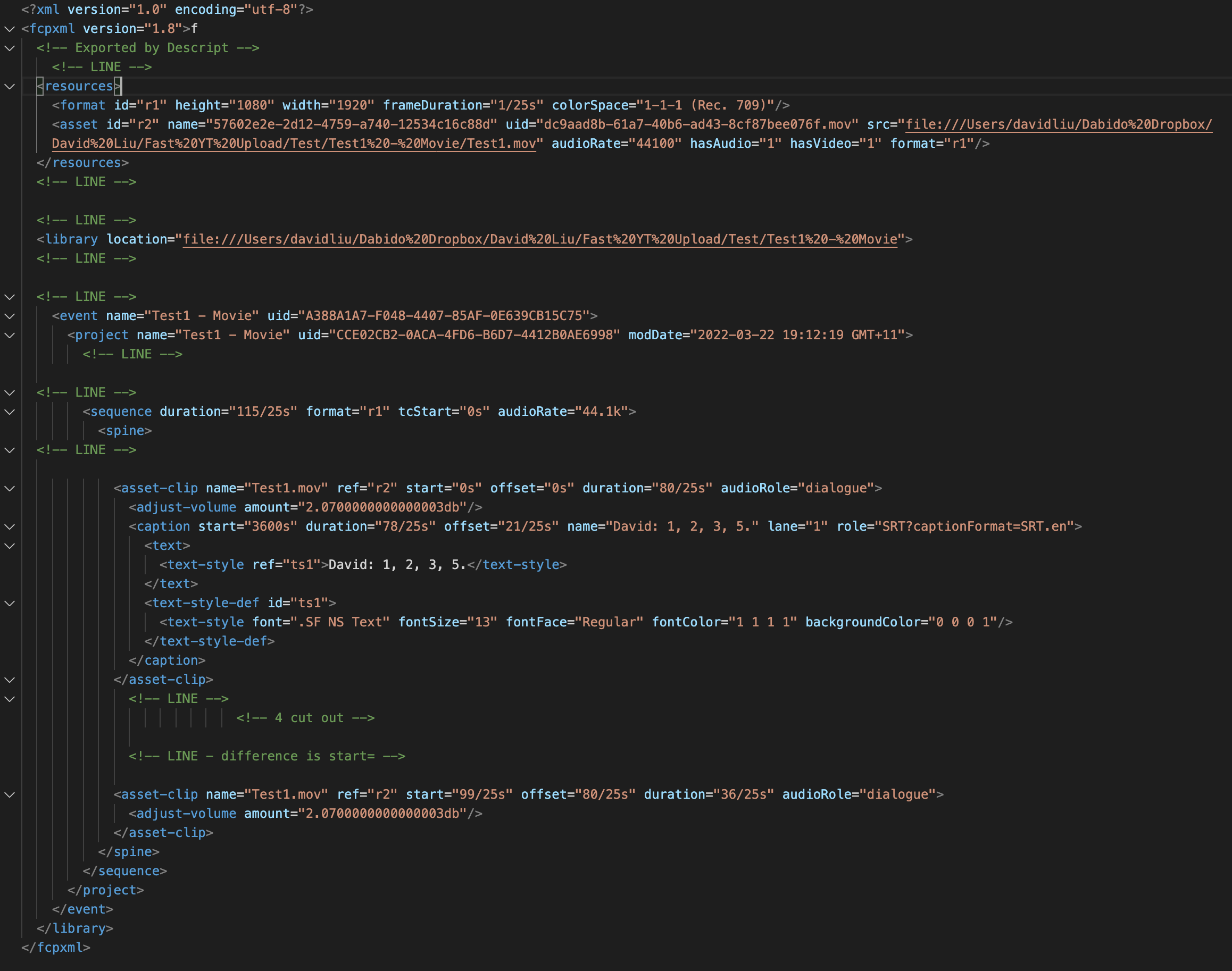Click the audioRate="44.1k" attribute
Viewport: 1232px width, 971px height.
coord(562,412)
